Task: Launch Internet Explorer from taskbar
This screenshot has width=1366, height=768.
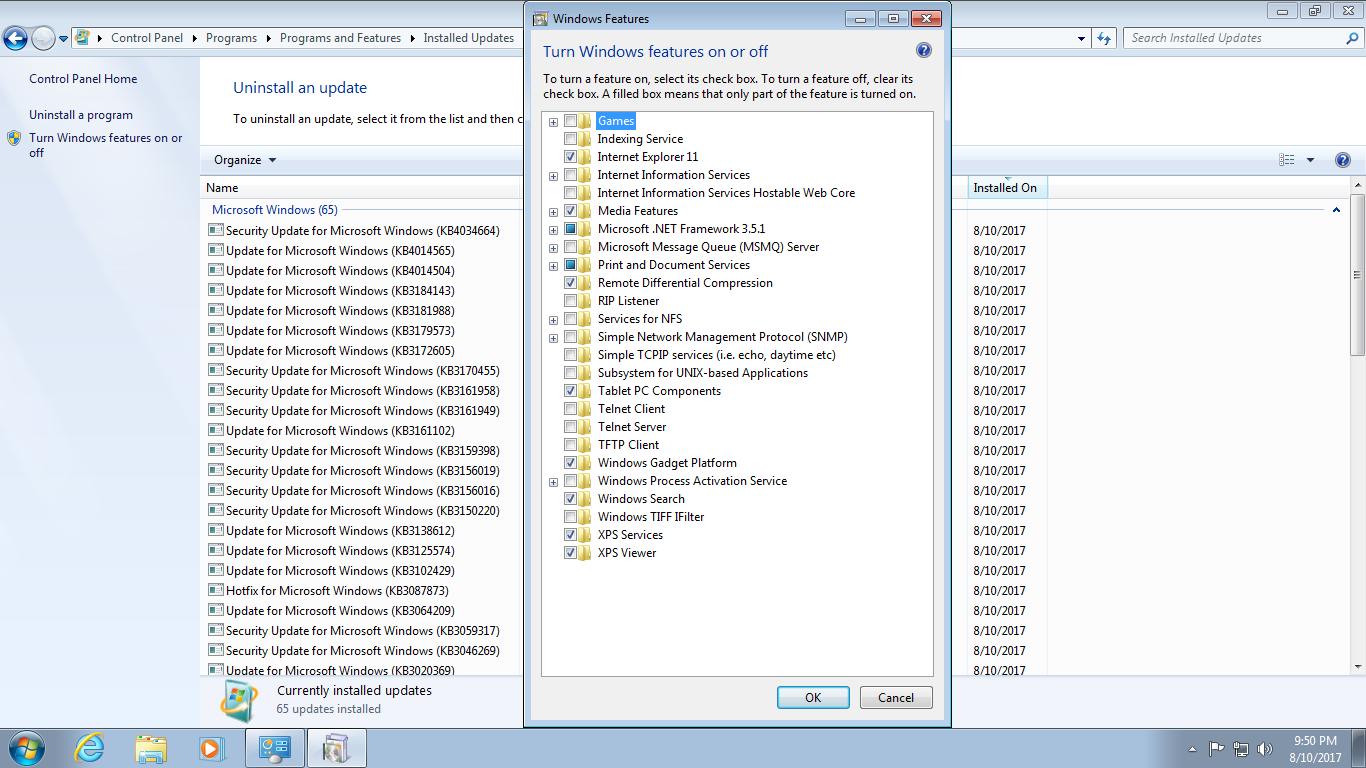Action: [x=90, y=748]
